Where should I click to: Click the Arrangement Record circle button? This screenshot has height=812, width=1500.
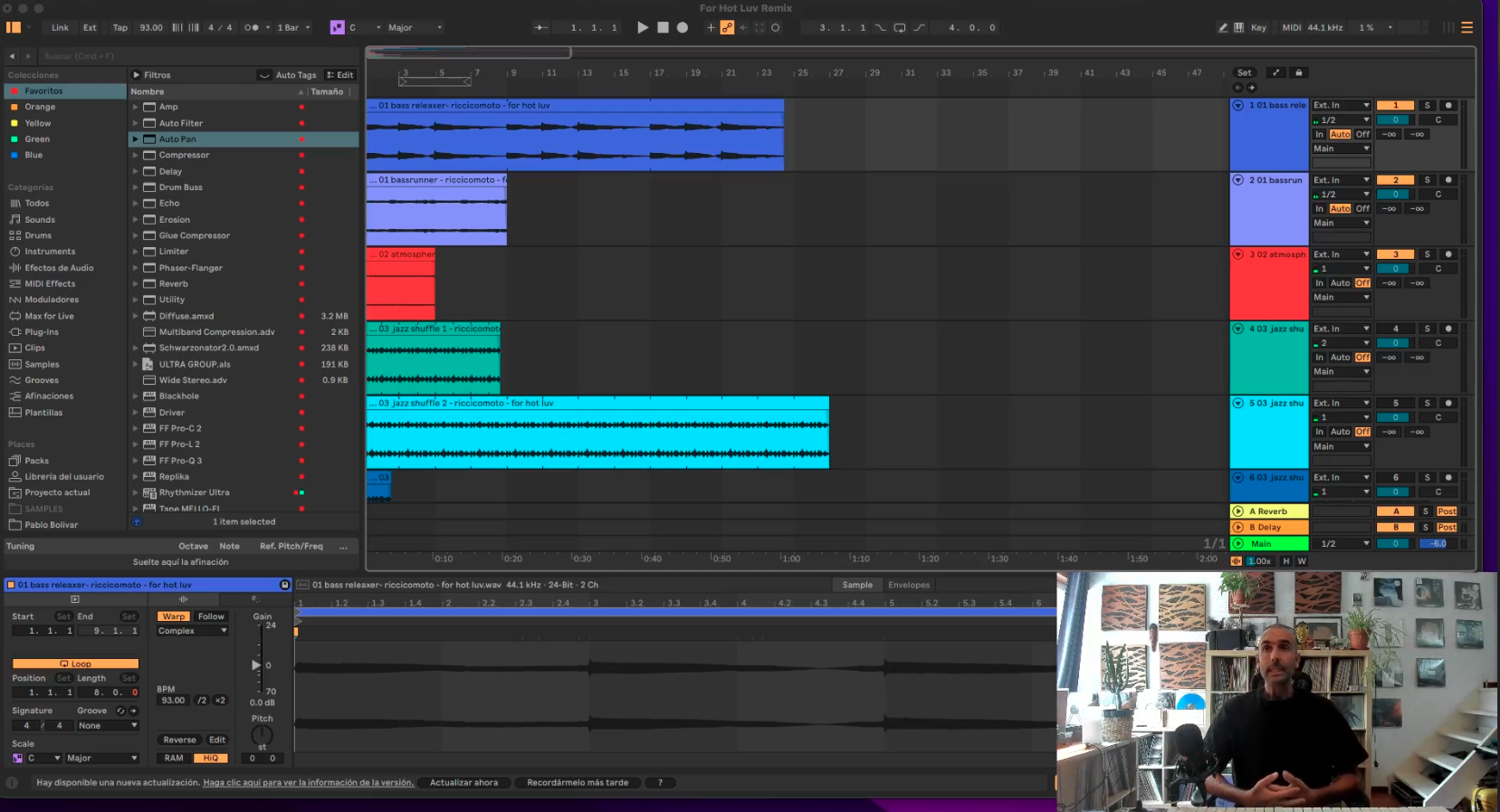tap(683, 27)
